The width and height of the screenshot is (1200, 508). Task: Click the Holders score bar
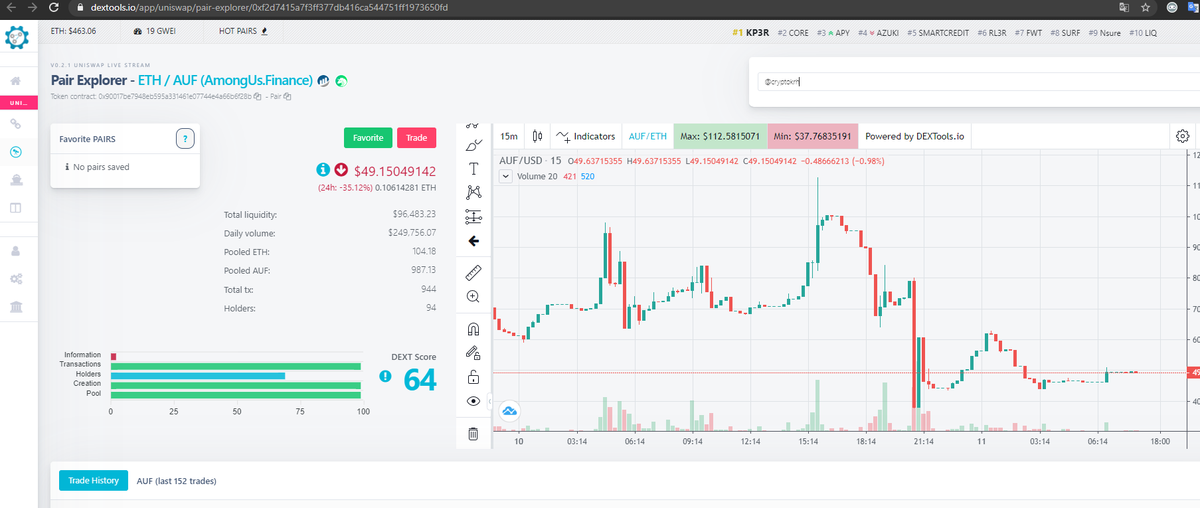click(x=198, y=376)
